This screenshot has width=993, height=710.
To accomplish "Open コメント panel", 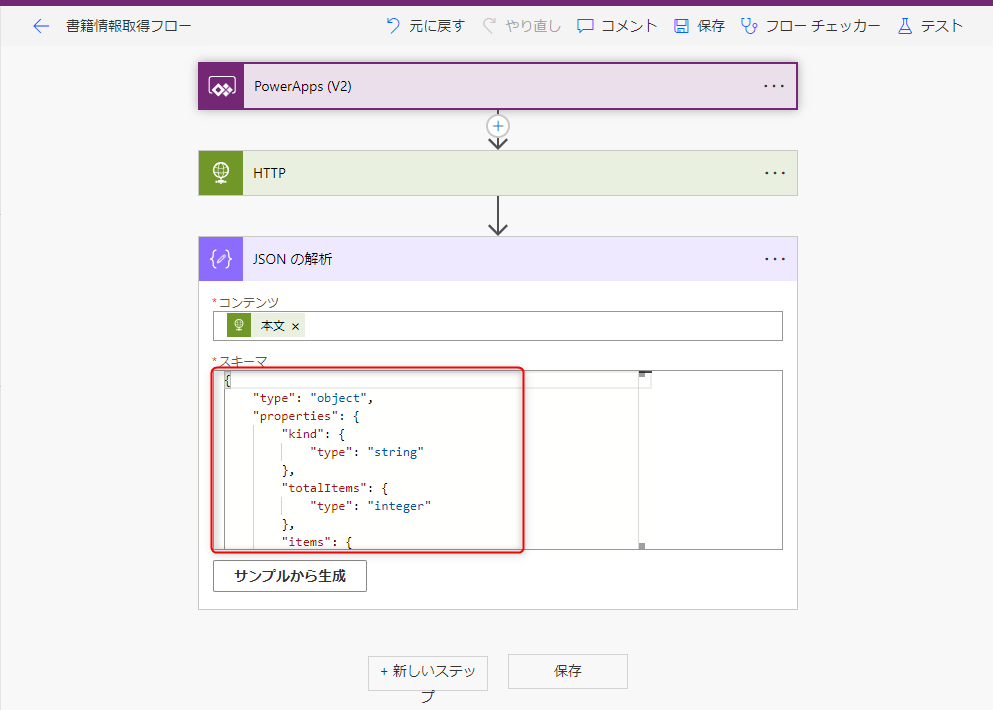I will click(x=617, y=26).
